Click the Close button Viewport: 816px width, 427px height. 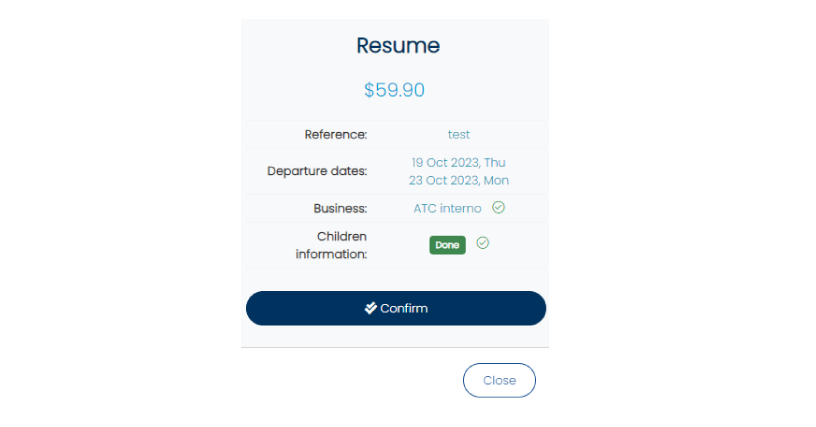(x=499, y=380)
